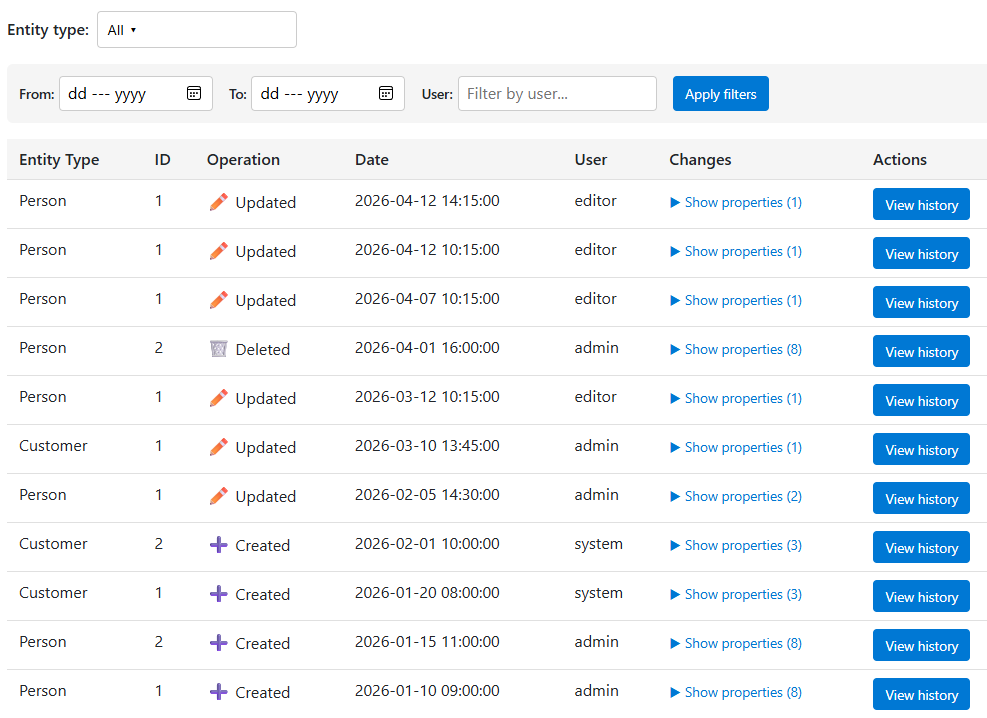Viewport: 987px width, 718px height.
Task: Expand Show properties (8) for 2026-01-10
Action: point(736,693)
